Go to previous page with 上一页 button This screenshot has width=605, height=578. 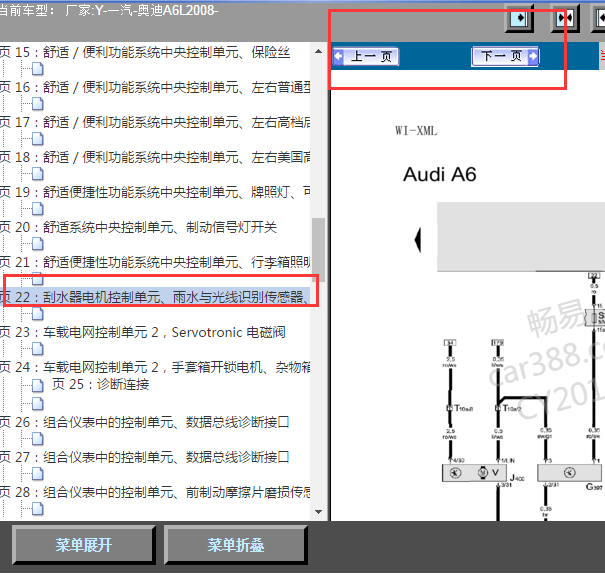coord(365,57)
